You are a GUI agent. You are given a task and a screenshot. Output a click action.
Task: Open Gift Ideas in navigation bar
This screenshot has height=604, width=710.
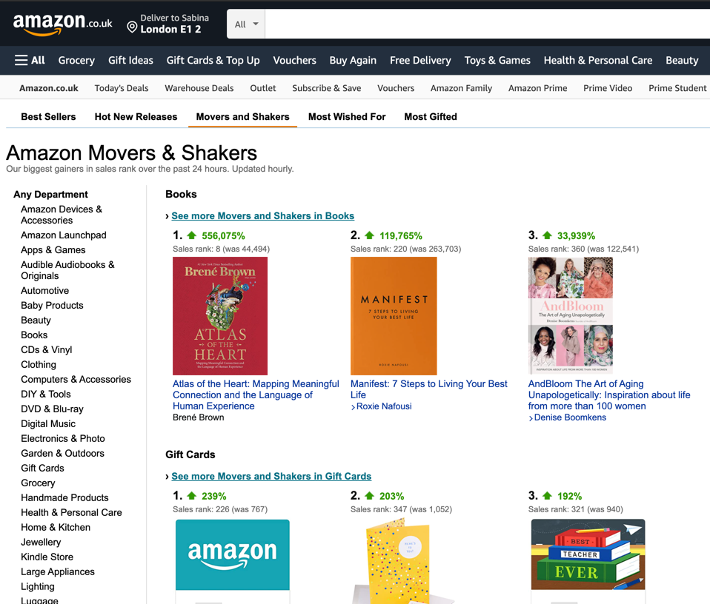click(131, 60)
